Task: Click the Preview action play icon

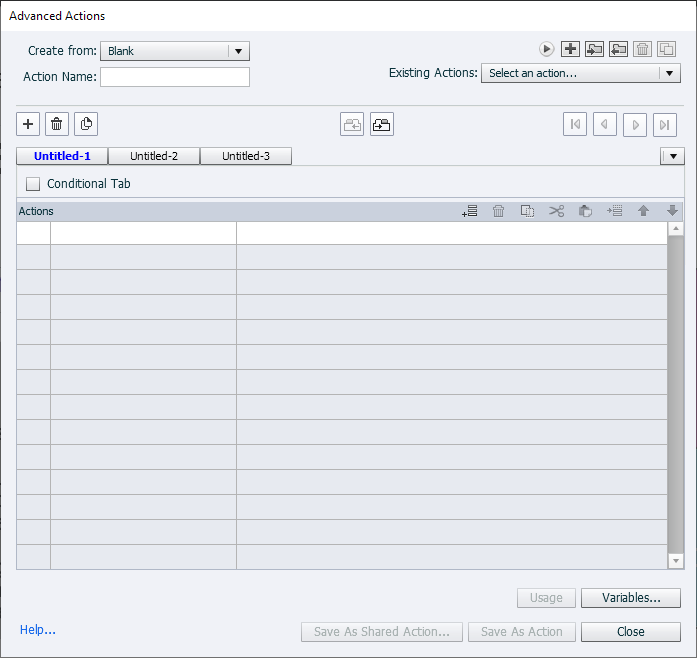Action: 546,49
